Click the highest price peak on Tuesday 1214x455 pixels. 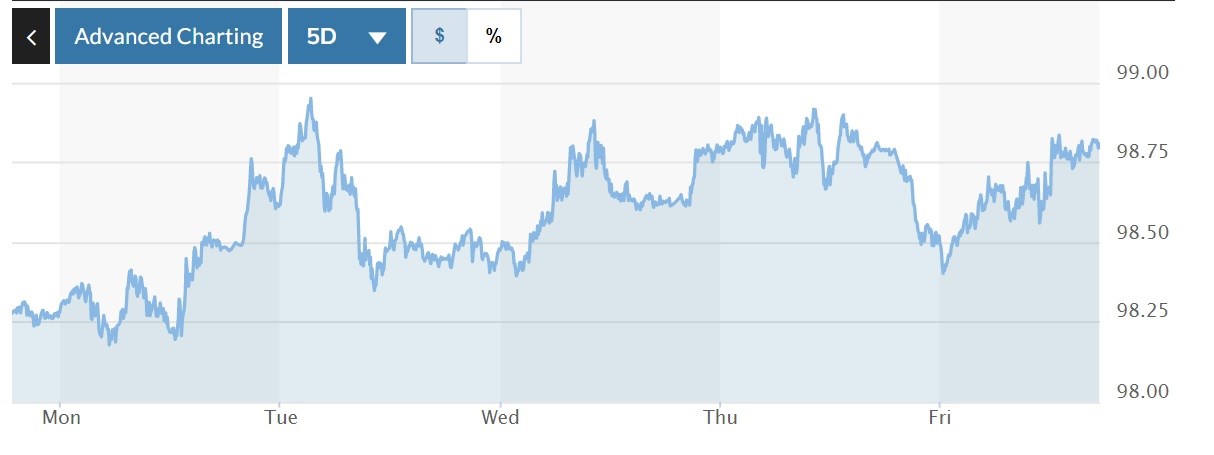(x=311, y=99)
